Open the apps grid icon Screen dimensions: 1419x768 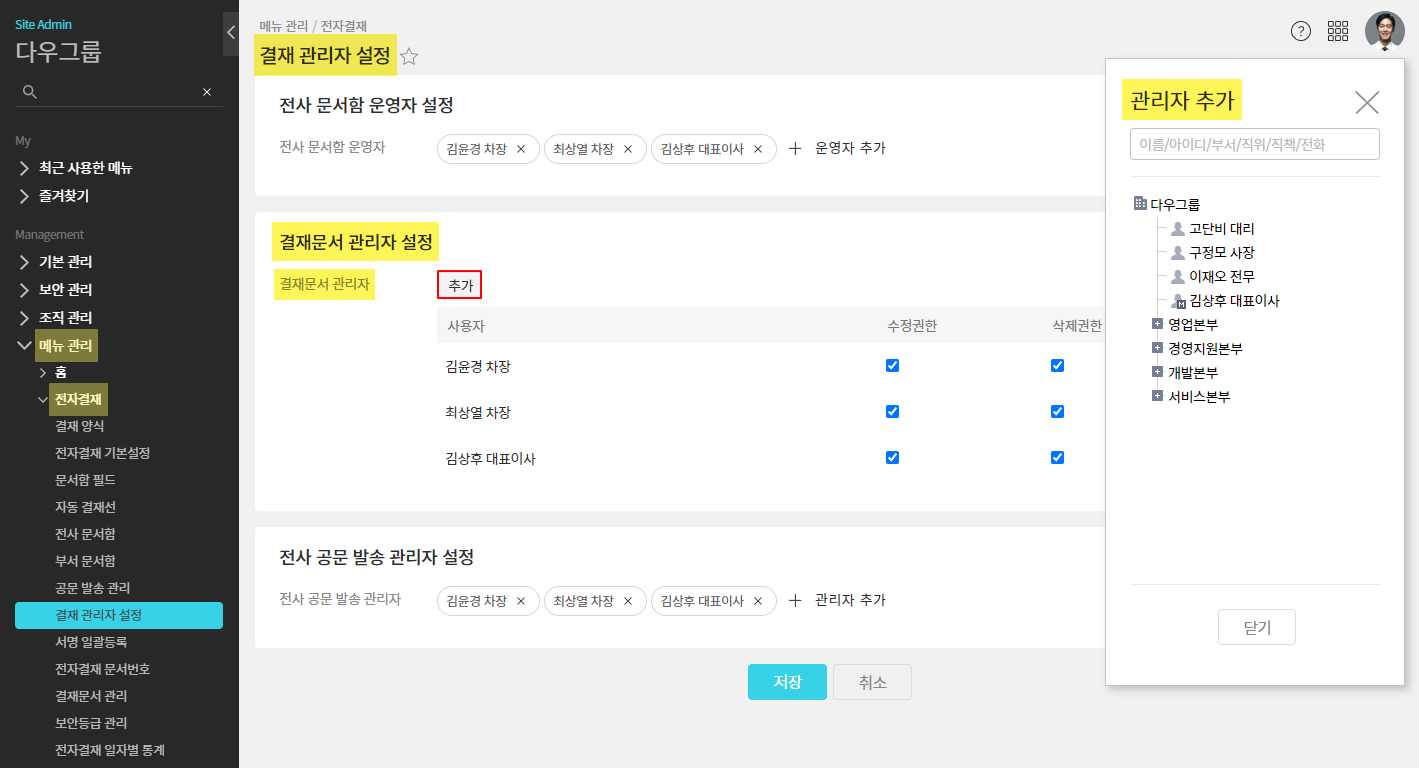point(1338,31)
